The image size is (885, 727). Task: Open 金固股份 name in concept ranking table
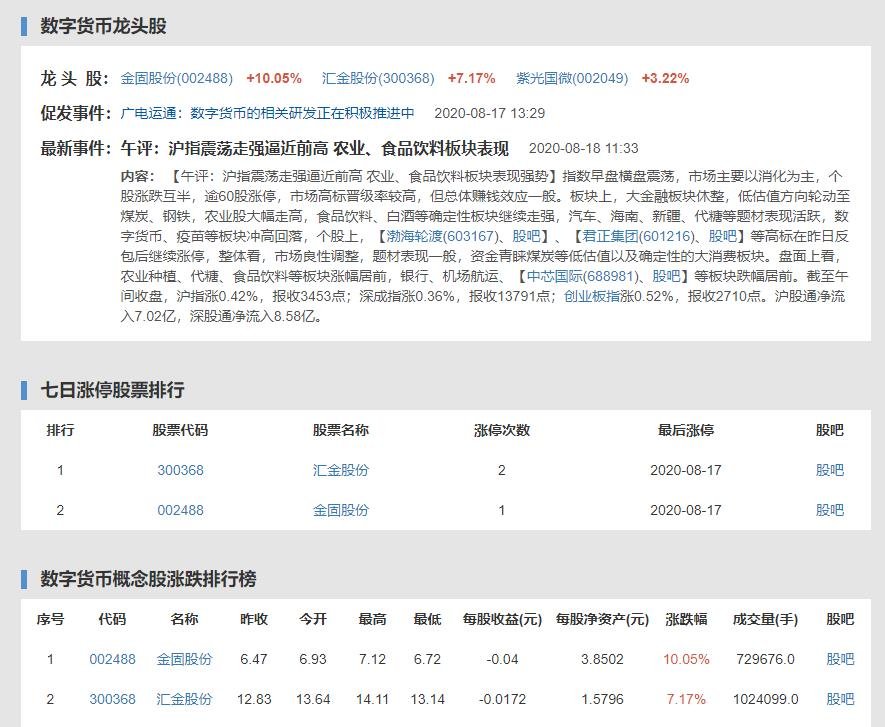(x=184, y=659)
